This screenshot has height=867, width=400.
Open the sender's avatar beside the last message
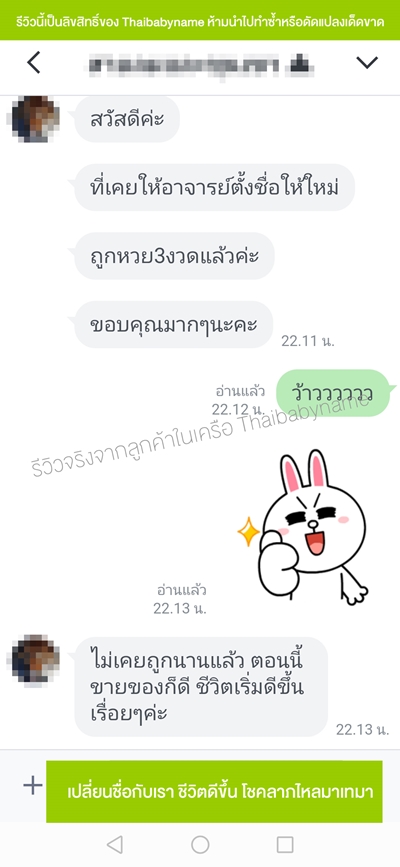[x=35, y=659]
